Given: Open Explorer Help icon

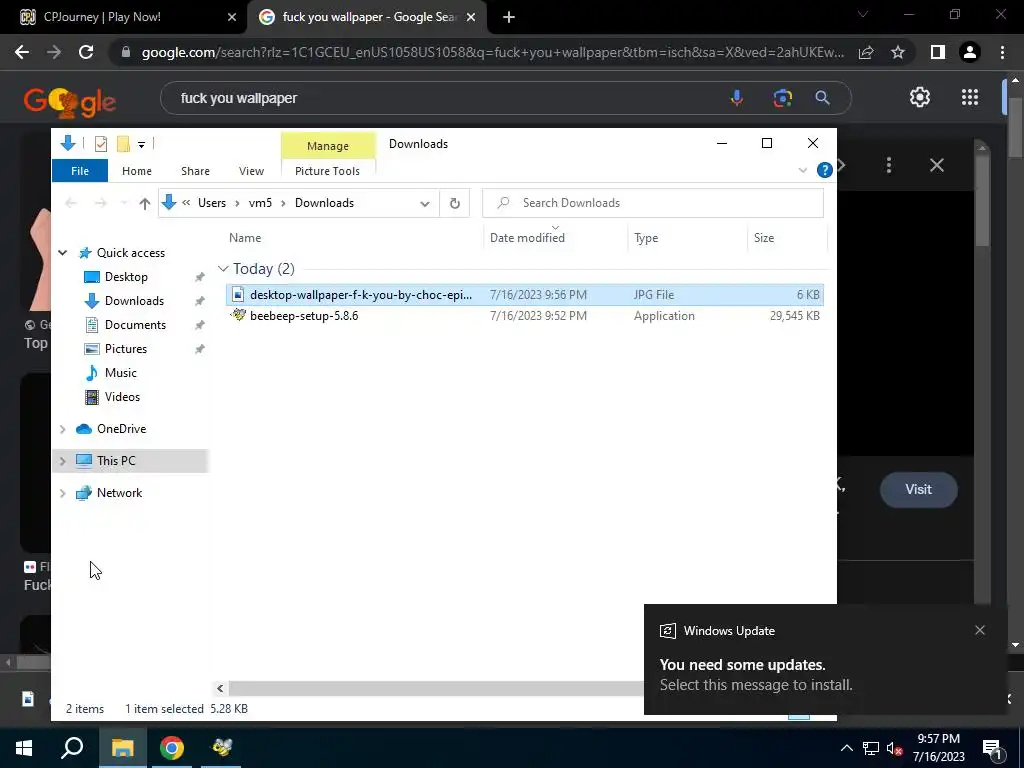Looking at the screenshot, I should 824,170.
